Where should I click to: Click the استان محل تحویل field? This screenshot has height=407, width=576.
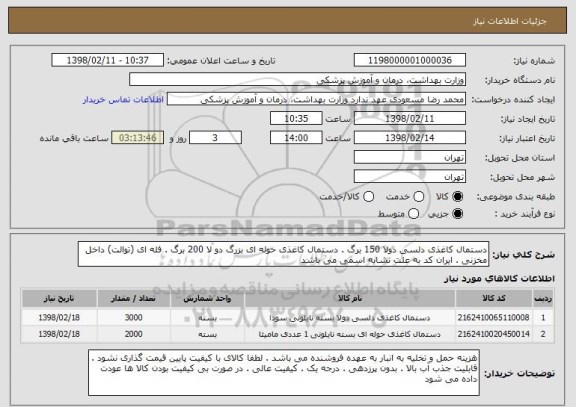click(410, 157)
